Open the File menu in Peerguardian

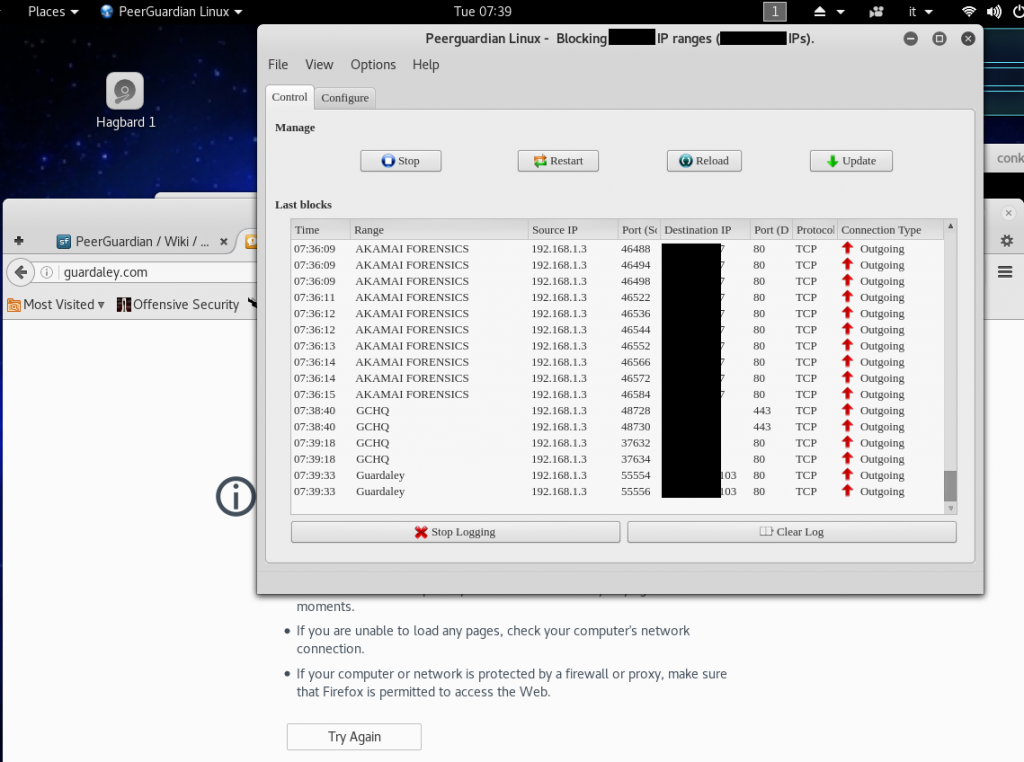pos(278,65)
